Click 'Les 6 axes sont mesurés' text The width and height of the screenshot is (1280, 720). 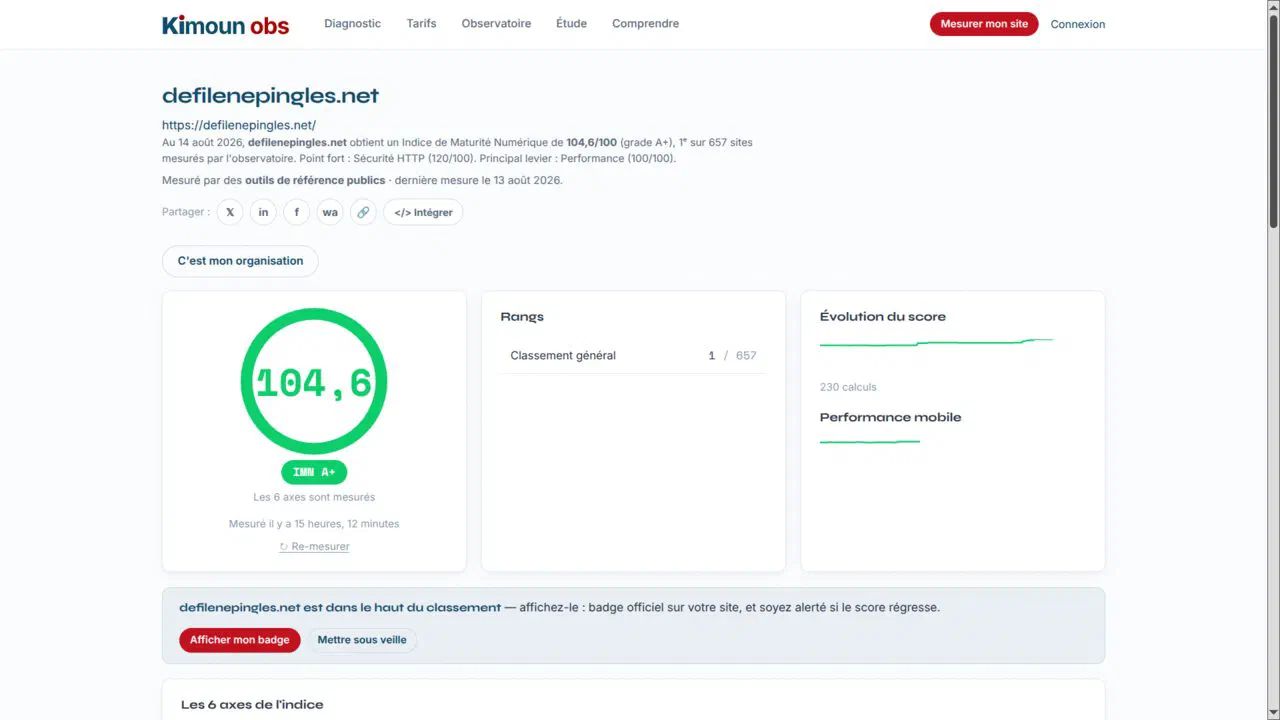coord(314,497)
